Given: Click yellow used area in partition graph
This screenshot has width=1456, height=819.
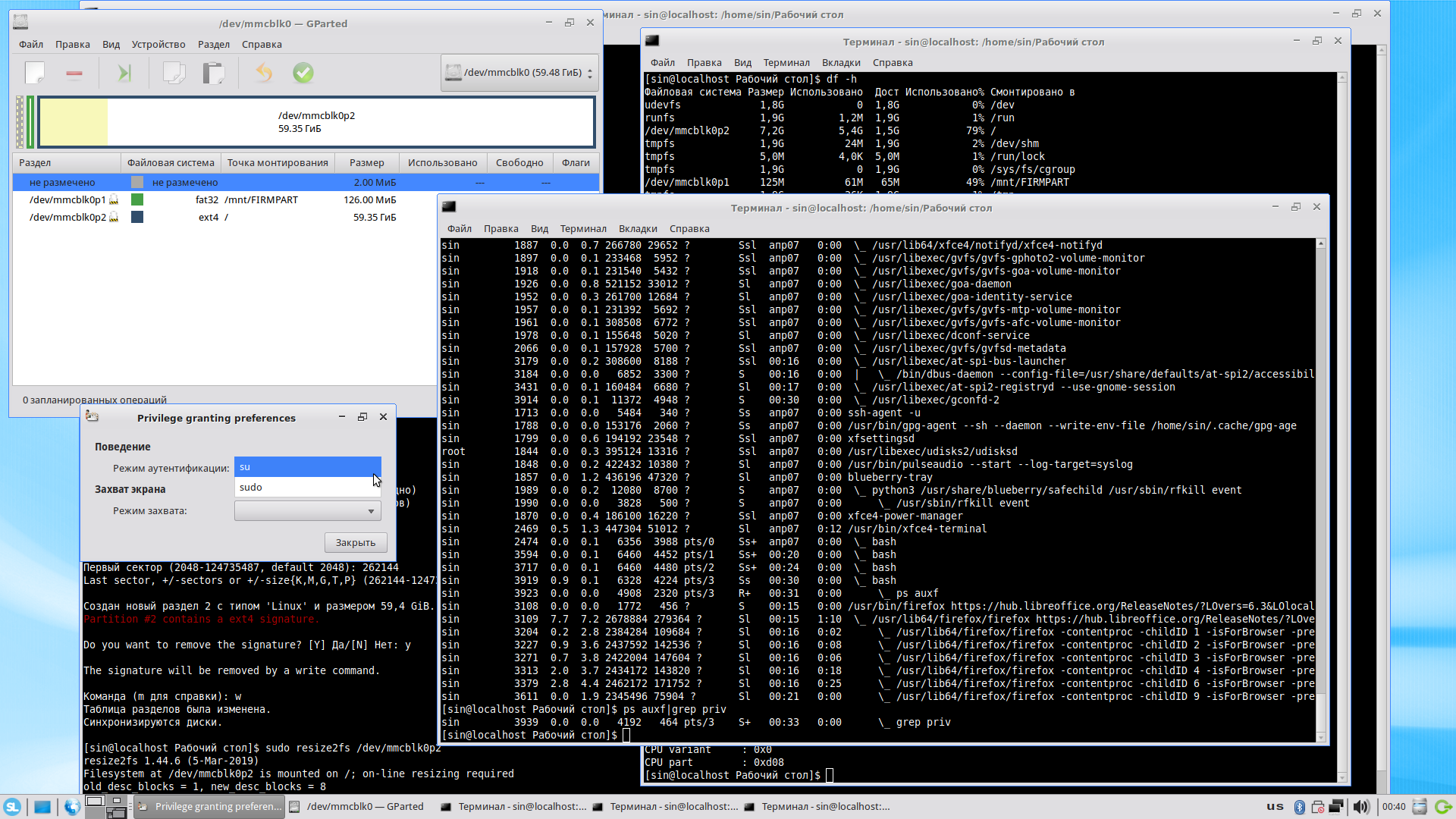Looking at the screenshot, I should click(74, 122).
